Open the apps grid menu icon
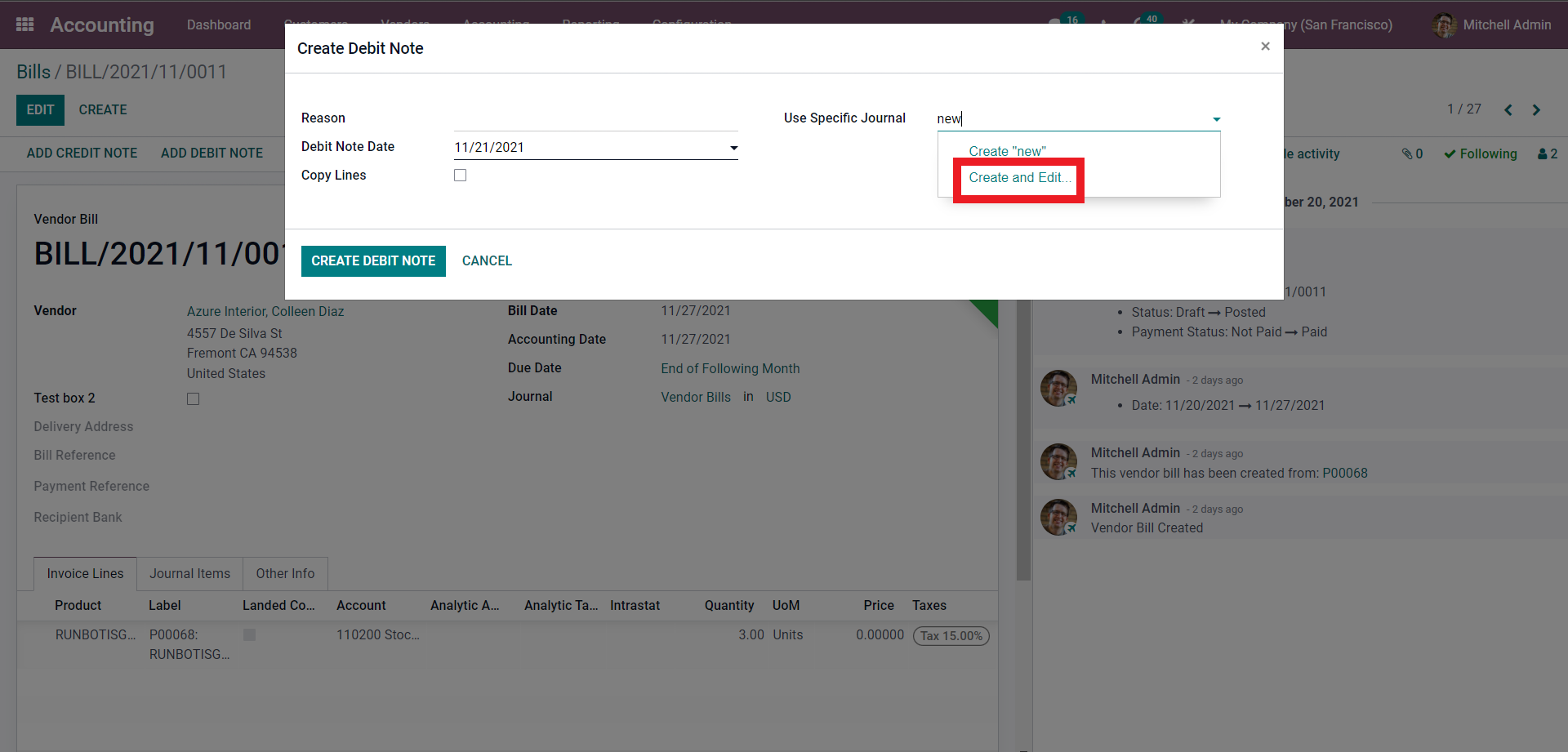 pos(25,24)
